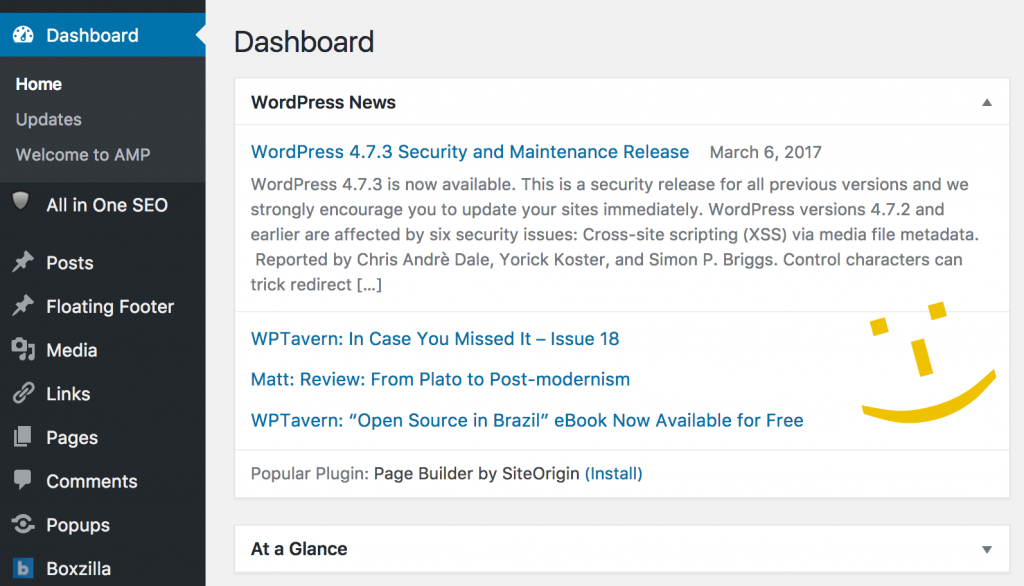
Task: Click the Media library icon
Action: point(23,350)
